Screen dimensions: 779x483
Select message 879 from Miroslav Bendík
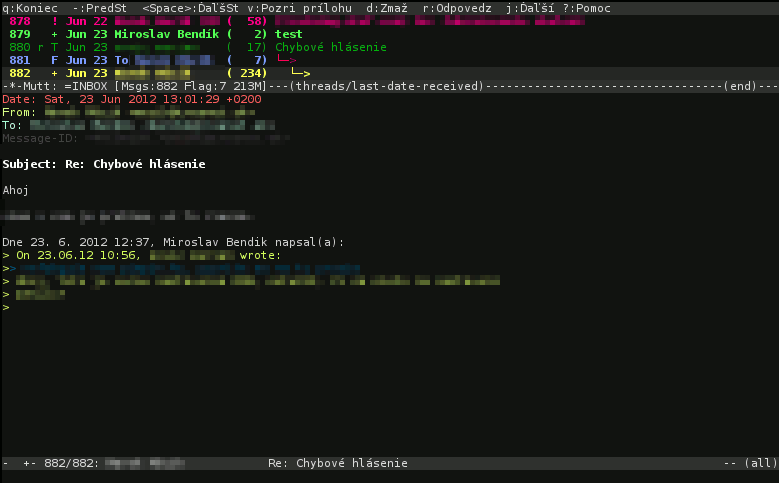click(390, 34)
